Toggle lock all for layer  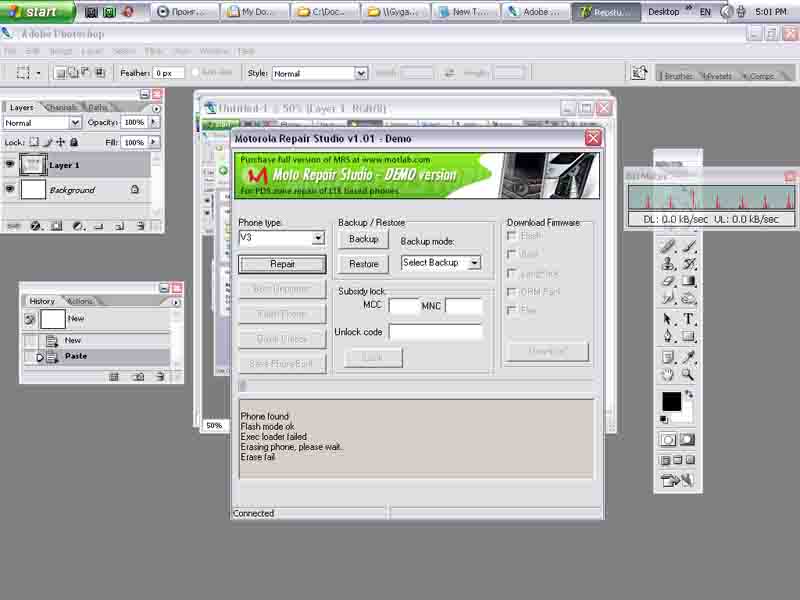click(x=74, y=142)
